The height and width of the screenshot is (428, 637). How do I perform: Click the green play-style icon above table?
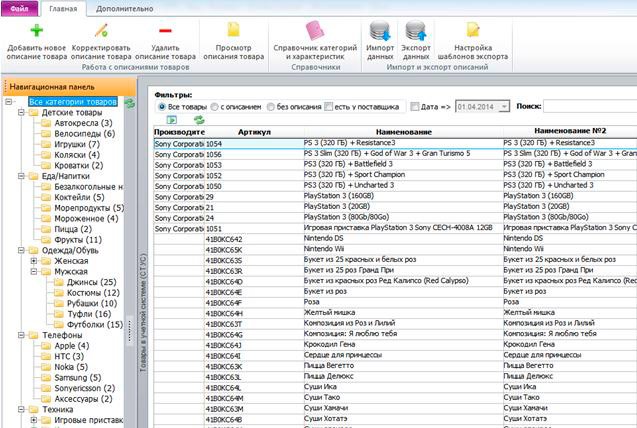pos(171,120)
